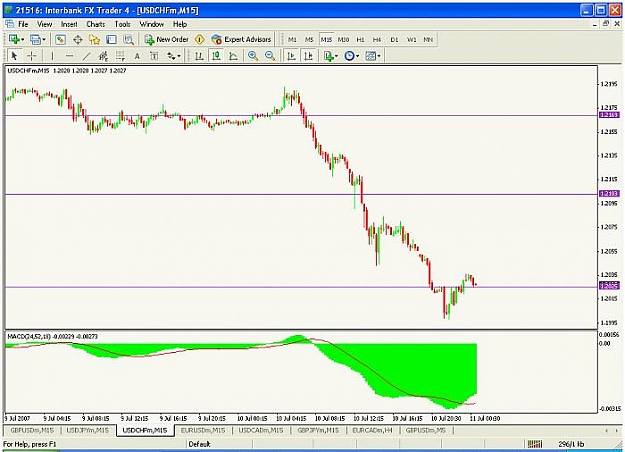This screenshot has height=452, width=625.
Task: Switch timeframe to MN
Action: point(428,39)
